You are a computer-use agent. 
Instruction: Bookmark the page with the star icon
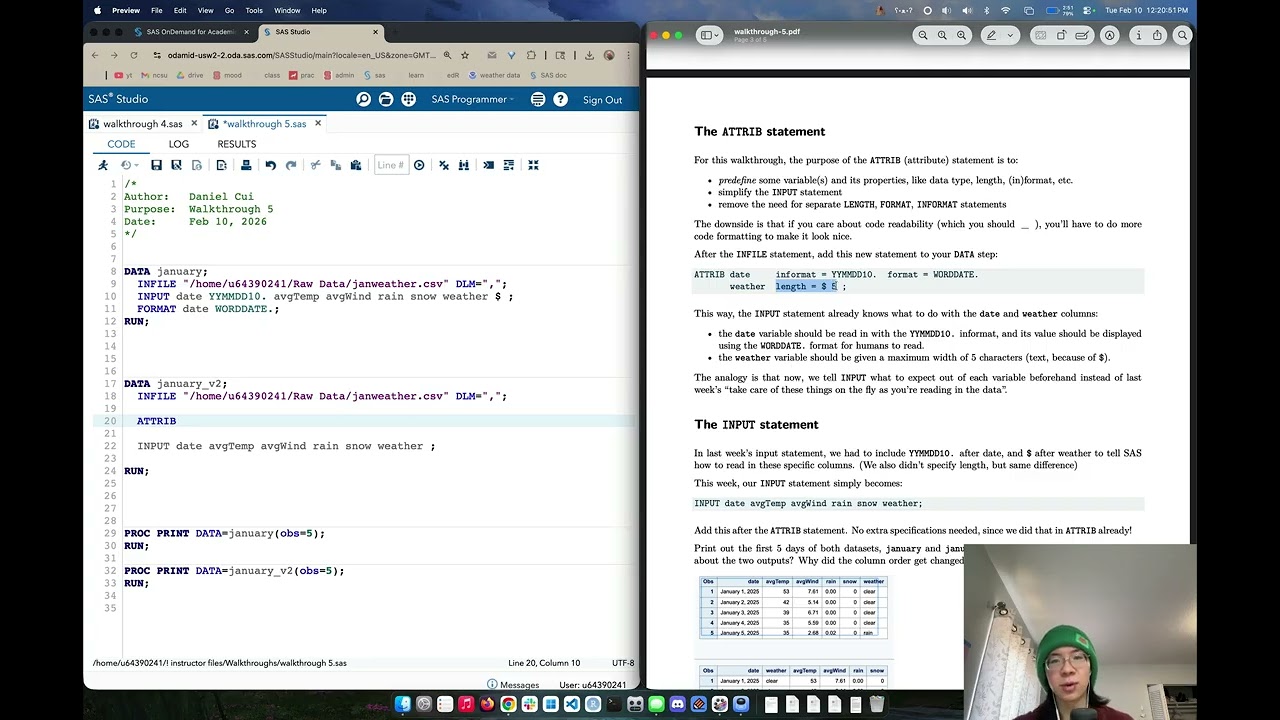point(465,55)
